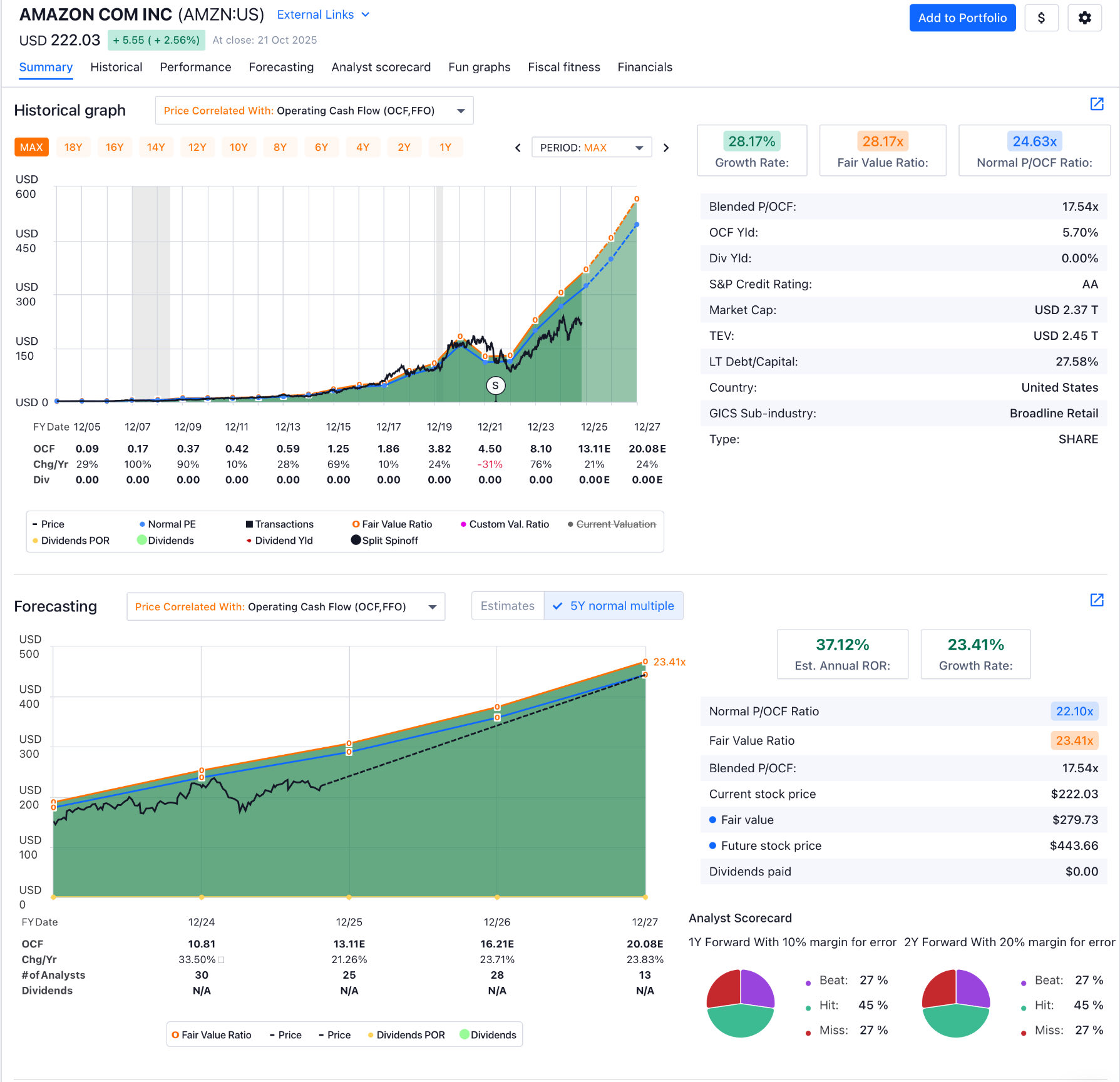This screenshot has width=1120, height=1082.
Task: Toggle the 5Y normal multiple option
Action: [x=614, y=605]
